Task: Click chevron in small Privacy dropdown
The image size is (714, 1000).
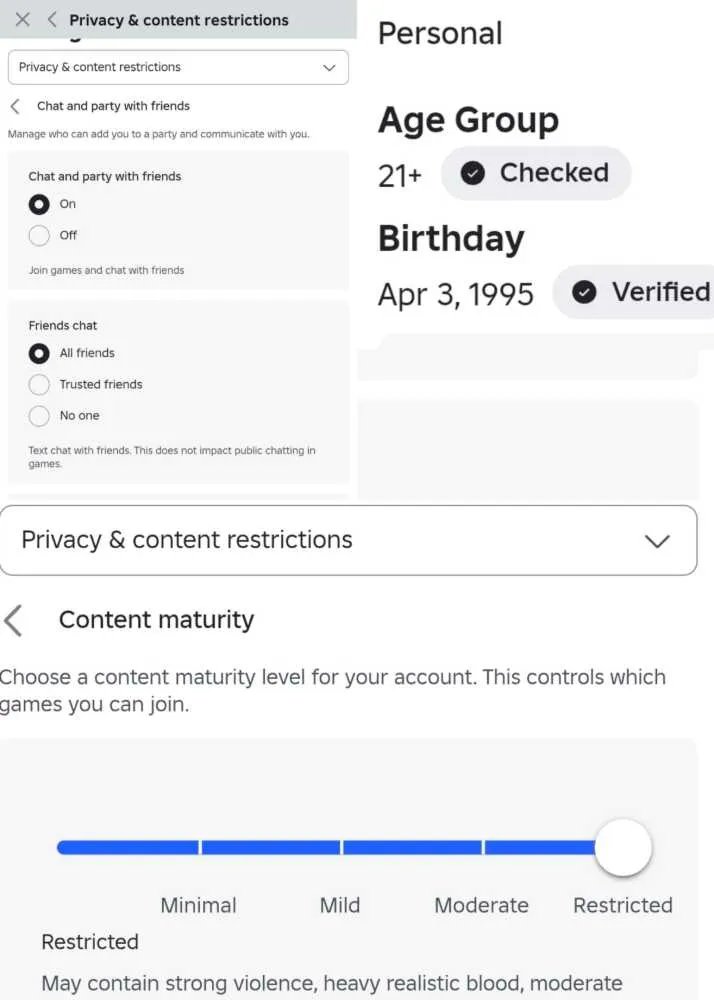Action: pyautogui.click(x=329, y=68)
